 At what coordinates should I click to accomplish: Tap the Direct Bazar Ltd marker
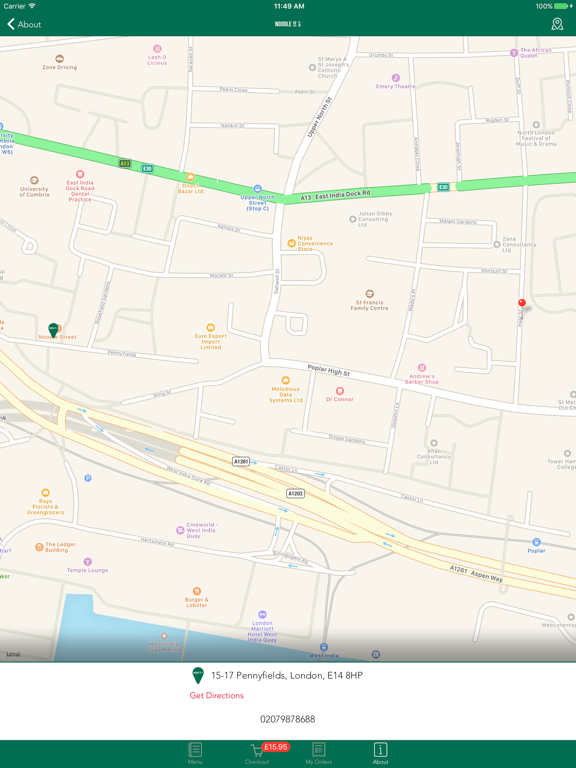[190, 177]
